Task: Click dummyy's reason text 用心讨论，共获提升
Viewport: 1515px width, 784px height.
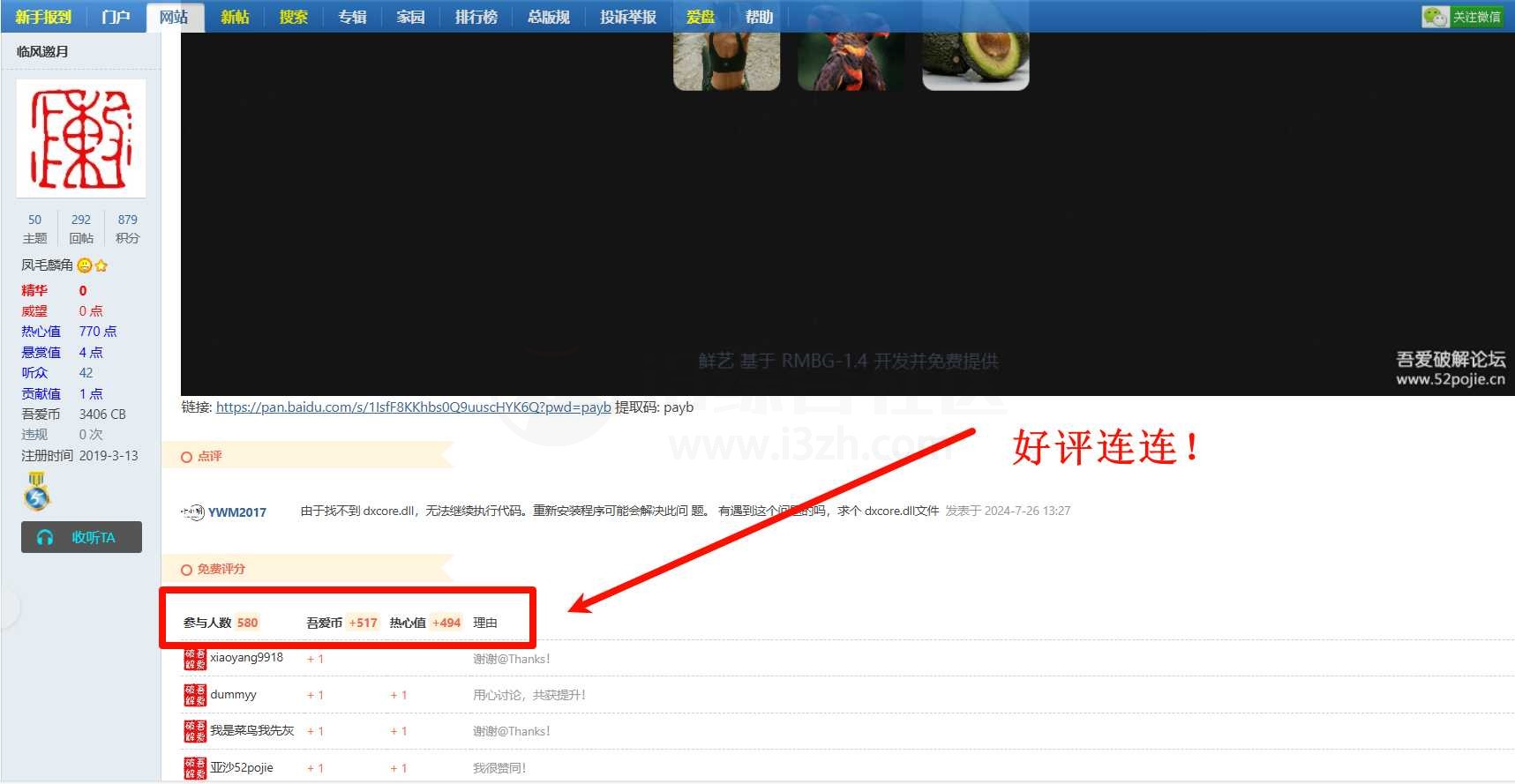Action: [x=529, y=695]
